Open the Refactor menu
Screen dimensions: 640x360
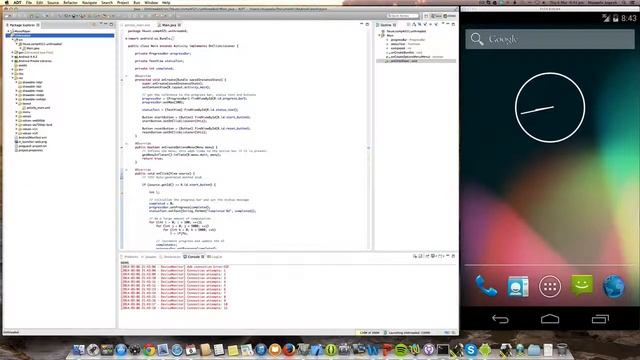[x=70, y=2]
